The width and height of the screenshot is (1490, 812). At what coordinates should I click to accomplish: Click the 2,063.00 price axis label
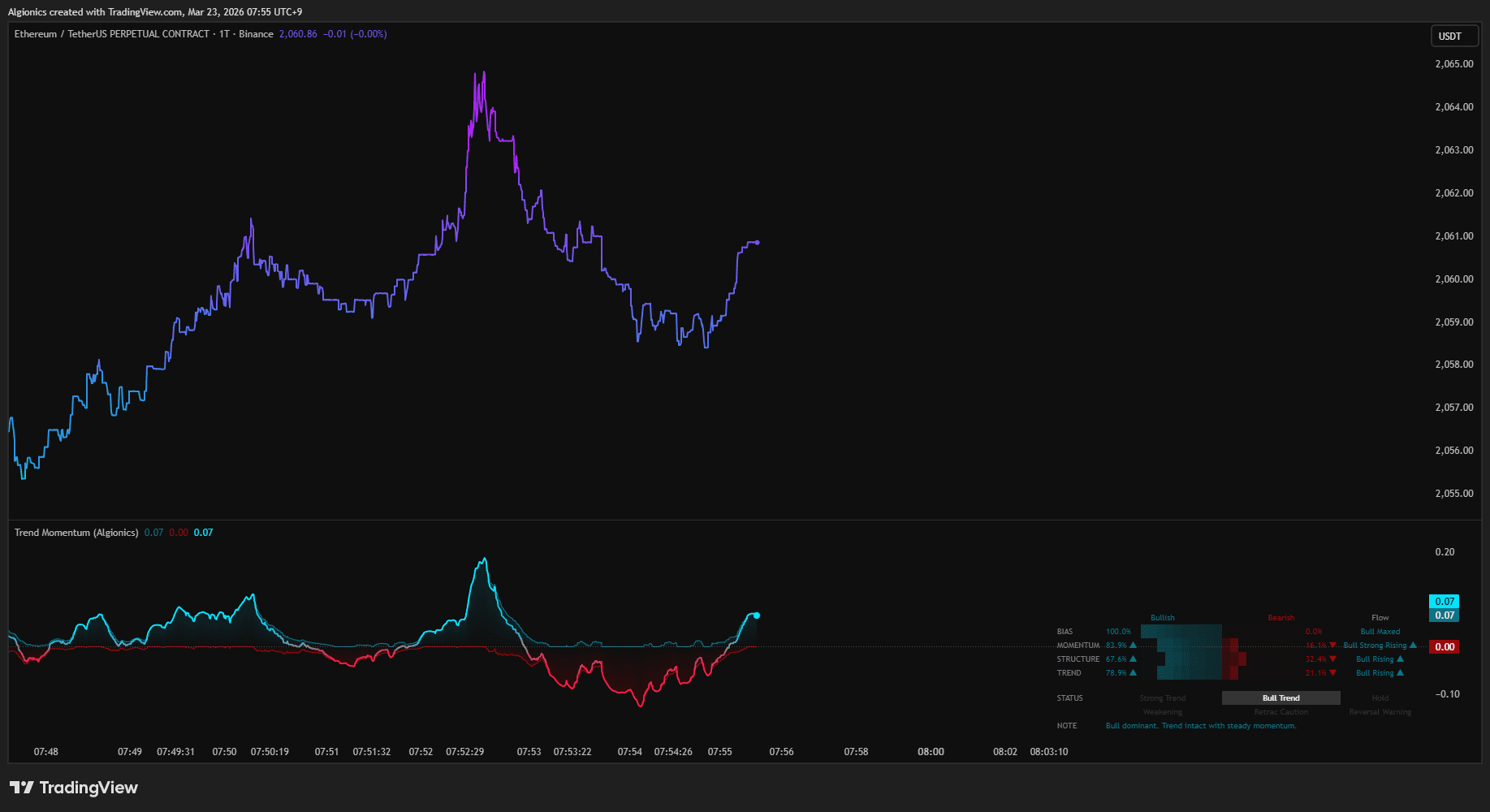tap(1454, 150)
